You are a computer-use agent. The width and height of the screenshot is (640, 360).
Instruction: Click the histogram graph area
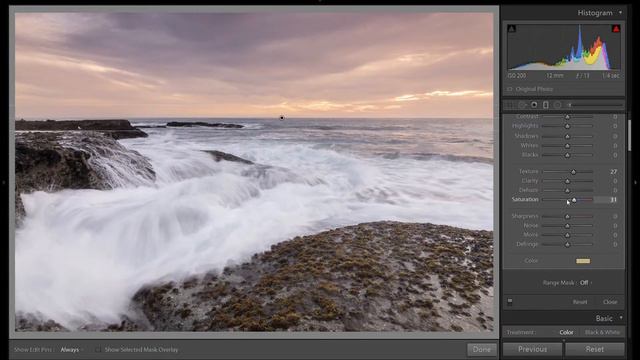564,47
